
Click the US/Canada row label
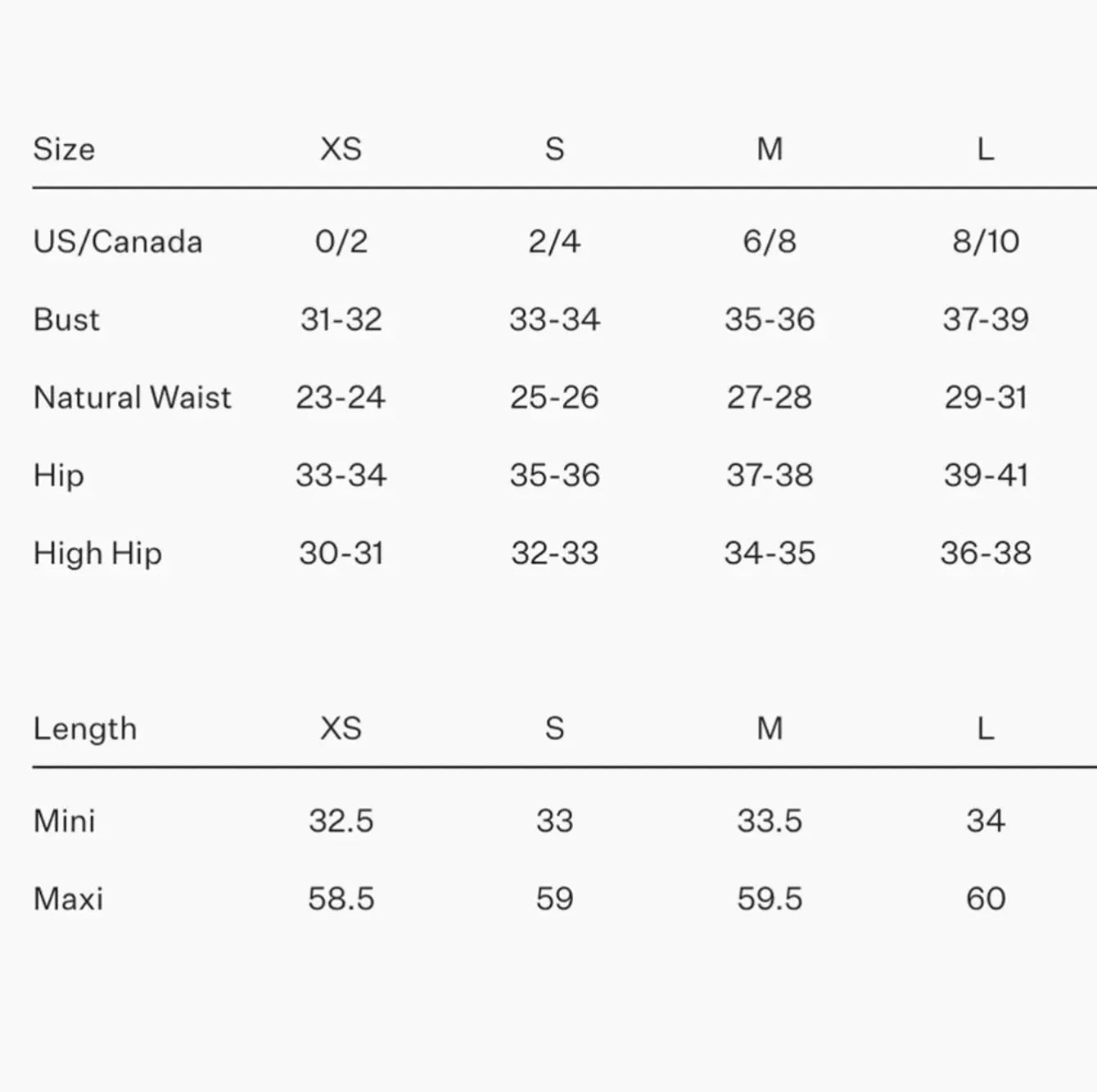coord(118,241)
